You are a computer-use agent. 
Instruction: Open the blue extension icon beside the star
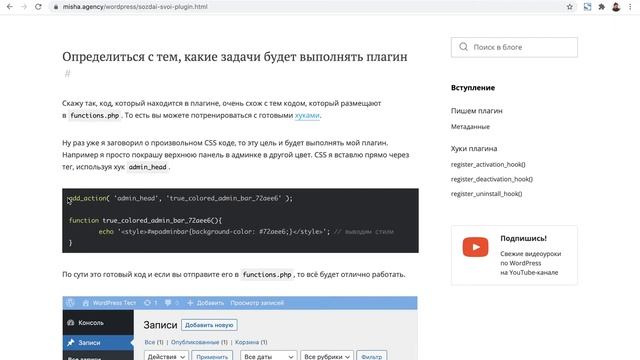587,7
